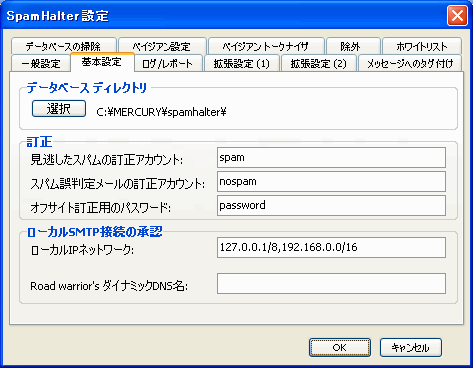473x368 pixels.
Task: Open the ベイジアントークナイザ tab
Action: coord(266,46)
